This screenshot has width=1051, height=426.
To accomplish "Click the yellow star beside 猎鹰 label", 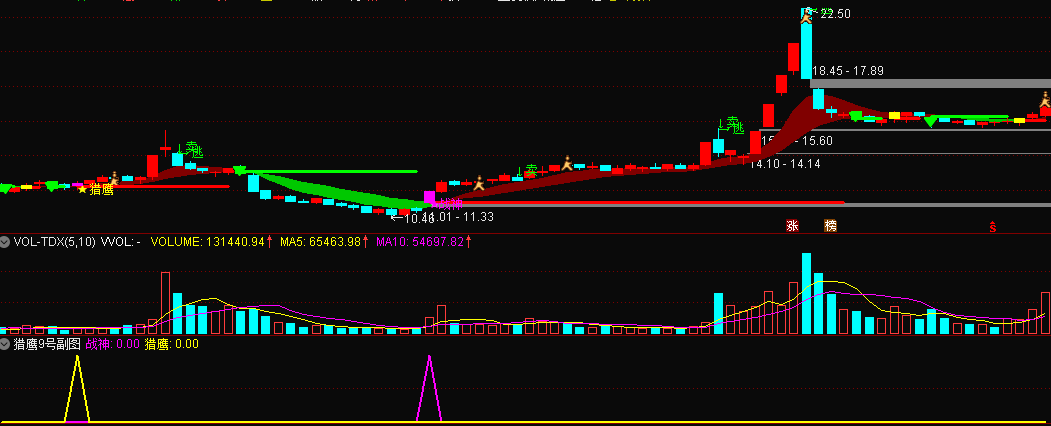I will [x=82, y=190].
